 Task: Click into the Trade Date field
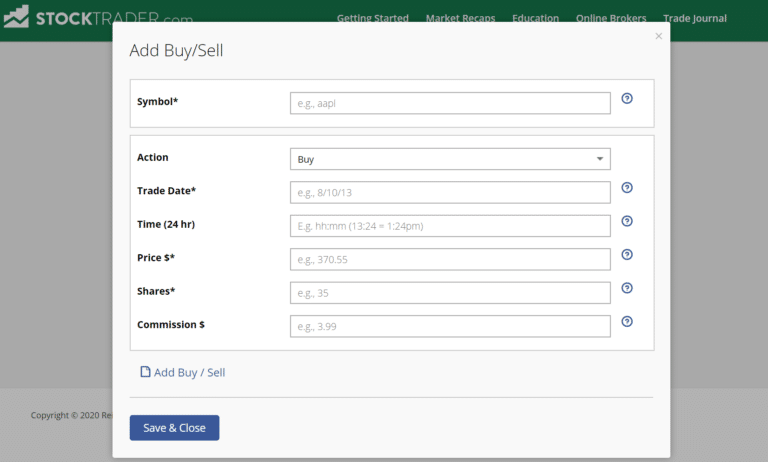point(450,192)
